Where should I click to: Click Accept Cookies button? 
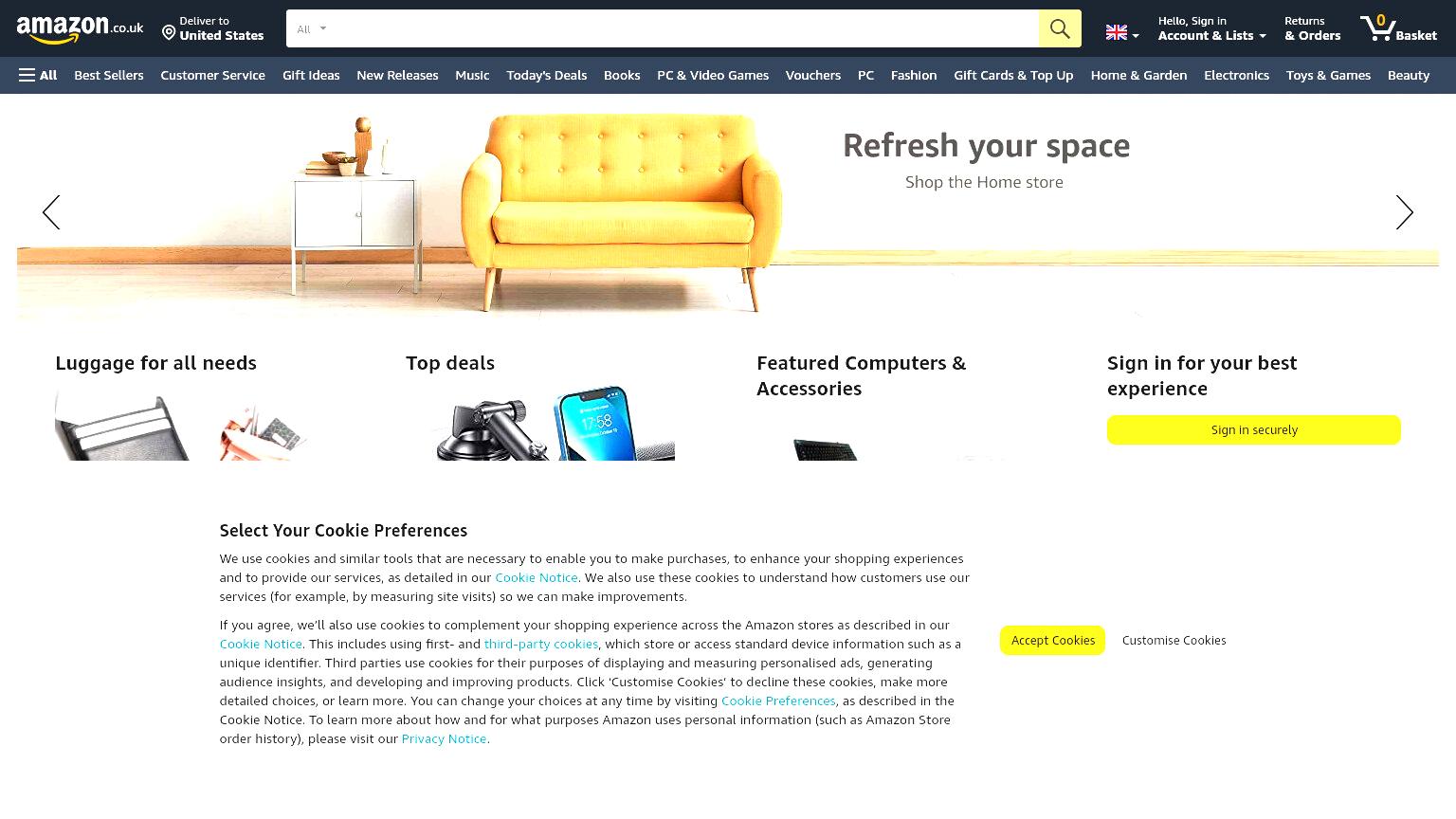point(1052,640)
